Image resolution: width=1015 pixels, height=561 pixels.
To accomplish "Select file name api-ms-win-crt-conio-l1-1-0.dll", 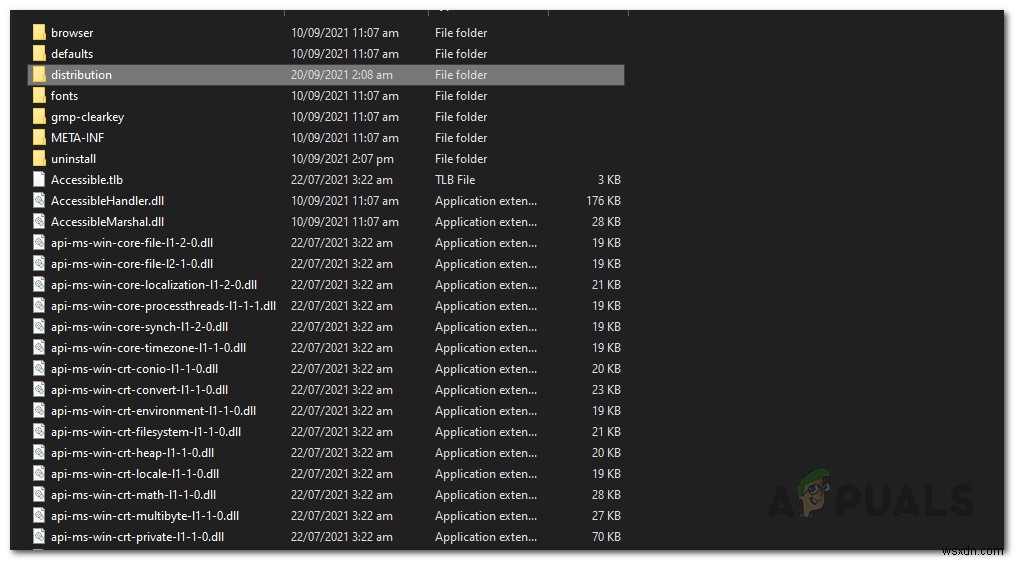I will coord(134,369).
